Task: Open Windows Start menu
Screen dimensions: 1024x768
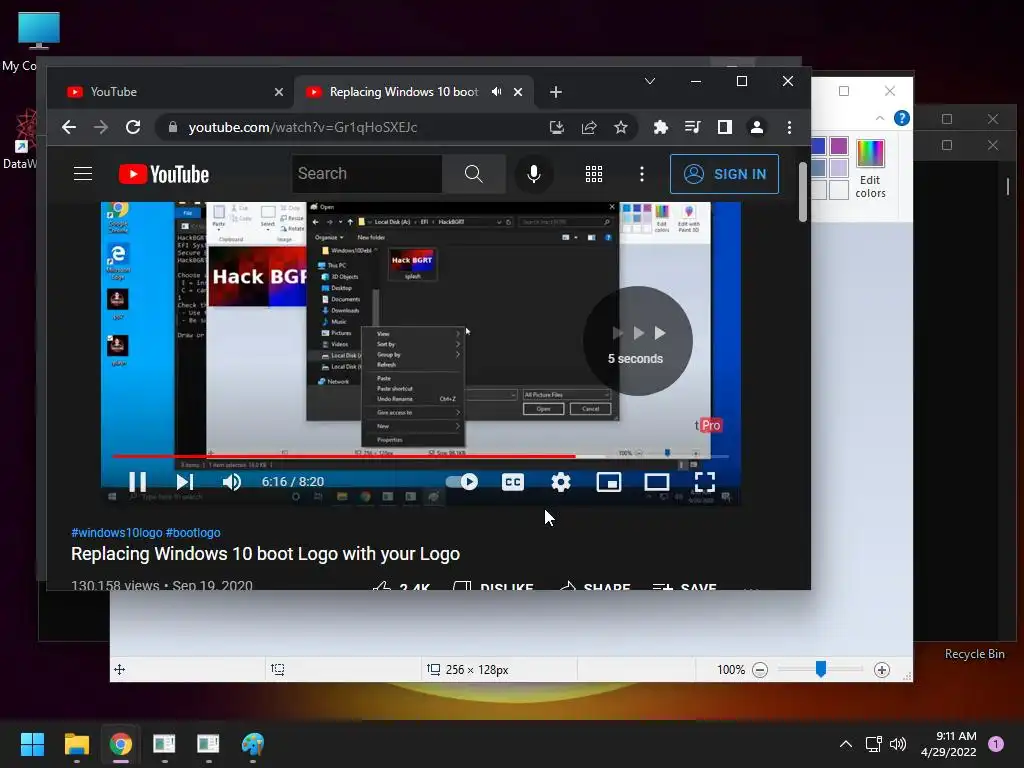Action: 32,744
